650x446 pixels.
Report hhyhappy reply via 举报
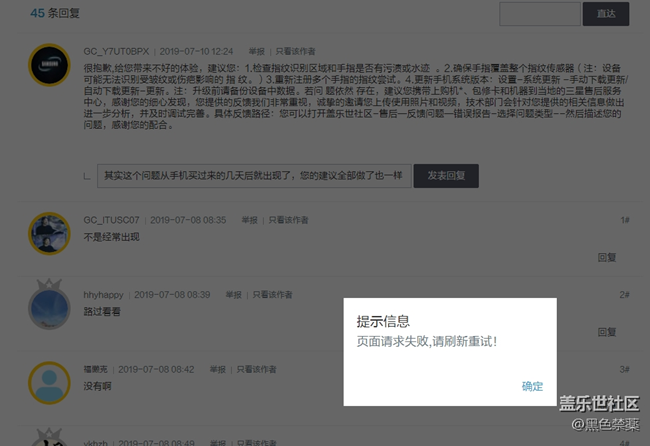(234, 295)
